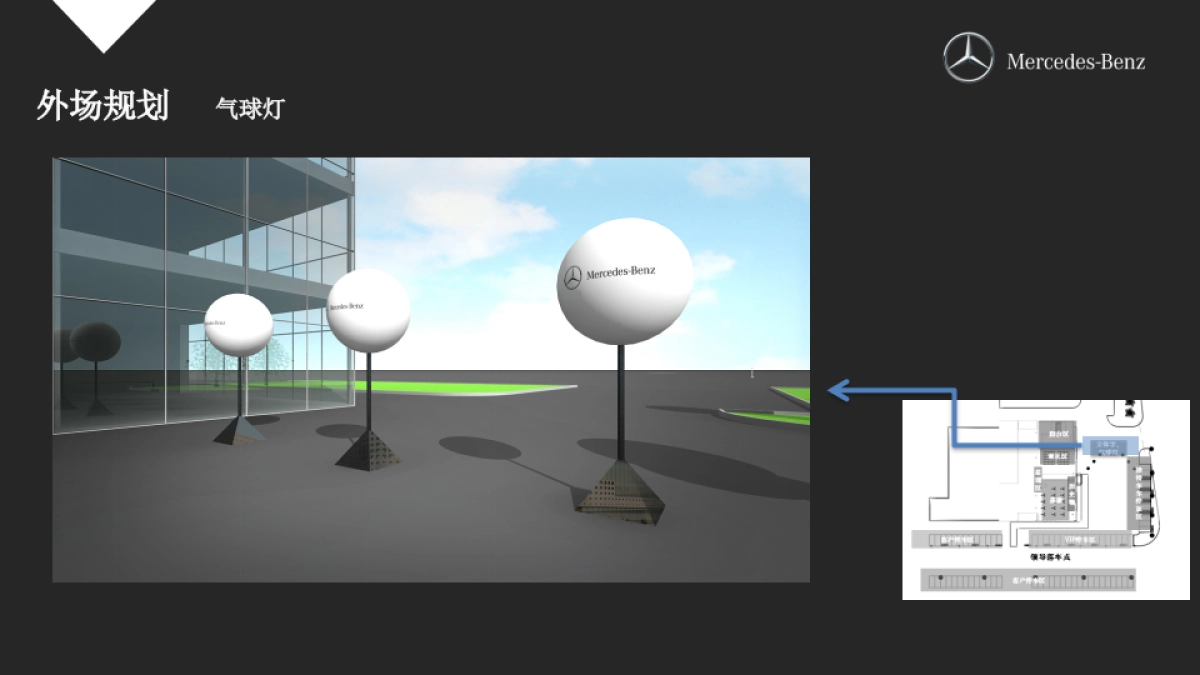Click the 舞台区 stage block on map
The width and height of the screenshot is (1200, 675).
click(1058, 434)
